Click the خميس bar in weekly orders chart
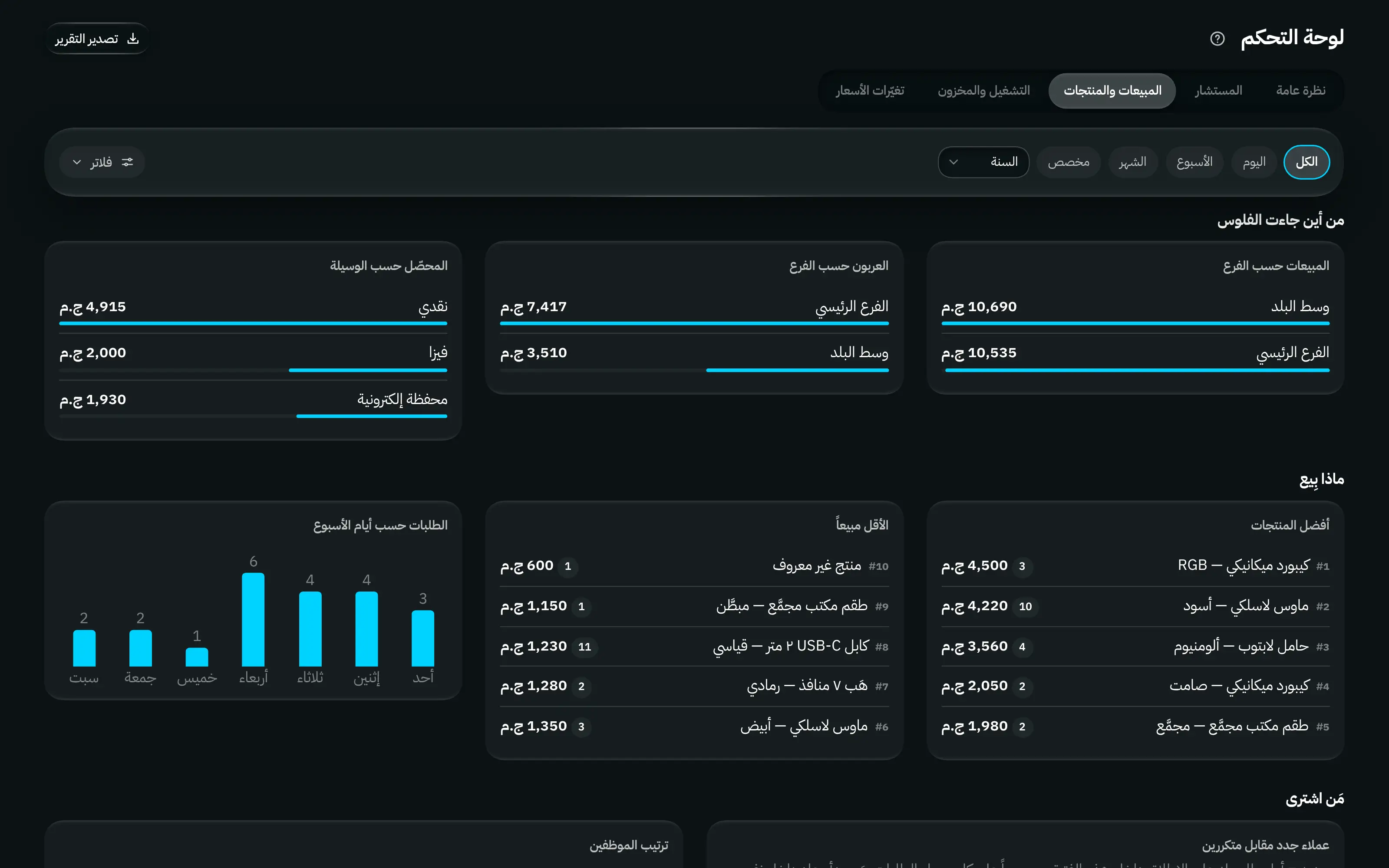The image size is (1389, 868). [x=197, y=658]
